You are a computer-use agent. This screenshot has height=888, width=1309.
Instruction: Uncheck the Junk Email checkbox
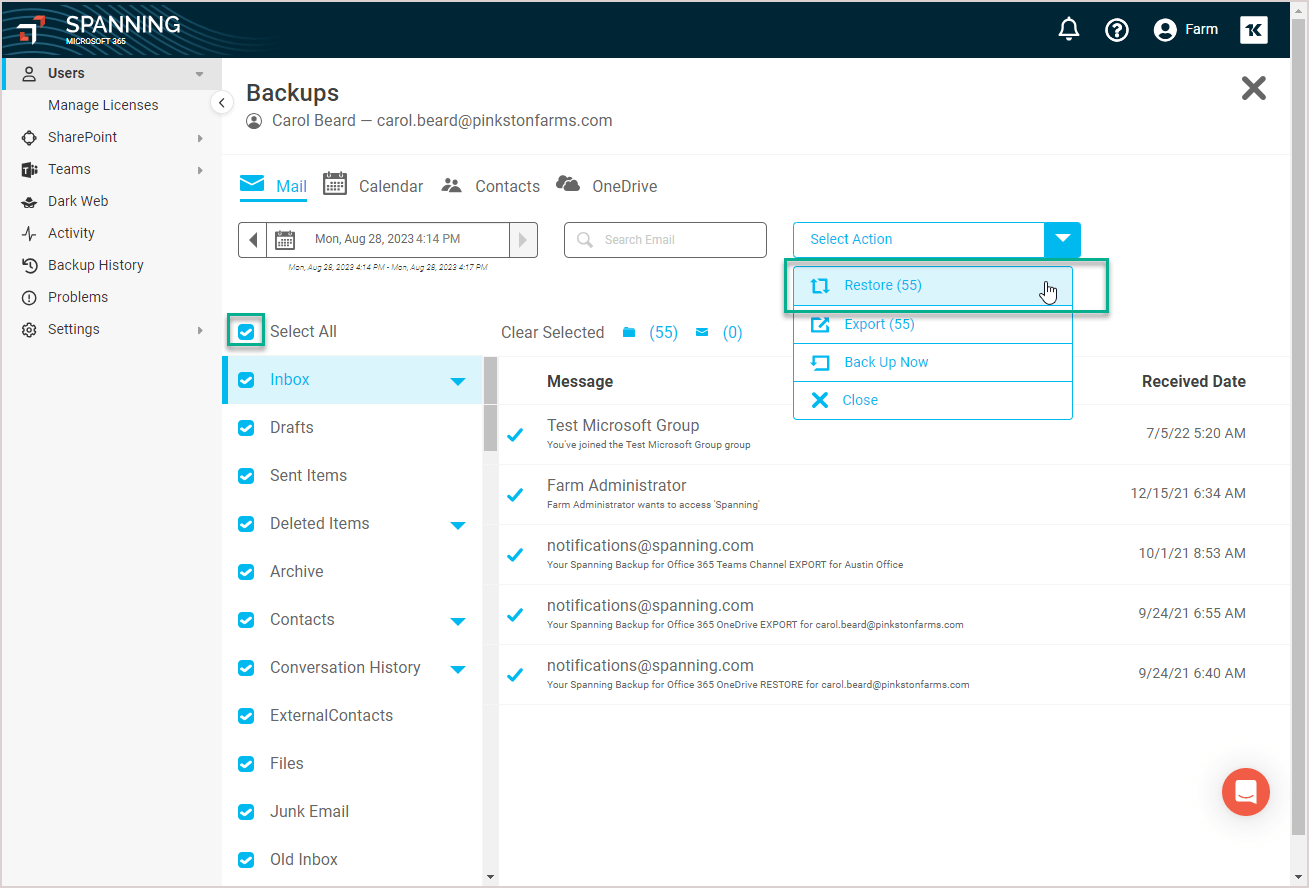click(246, 811)
